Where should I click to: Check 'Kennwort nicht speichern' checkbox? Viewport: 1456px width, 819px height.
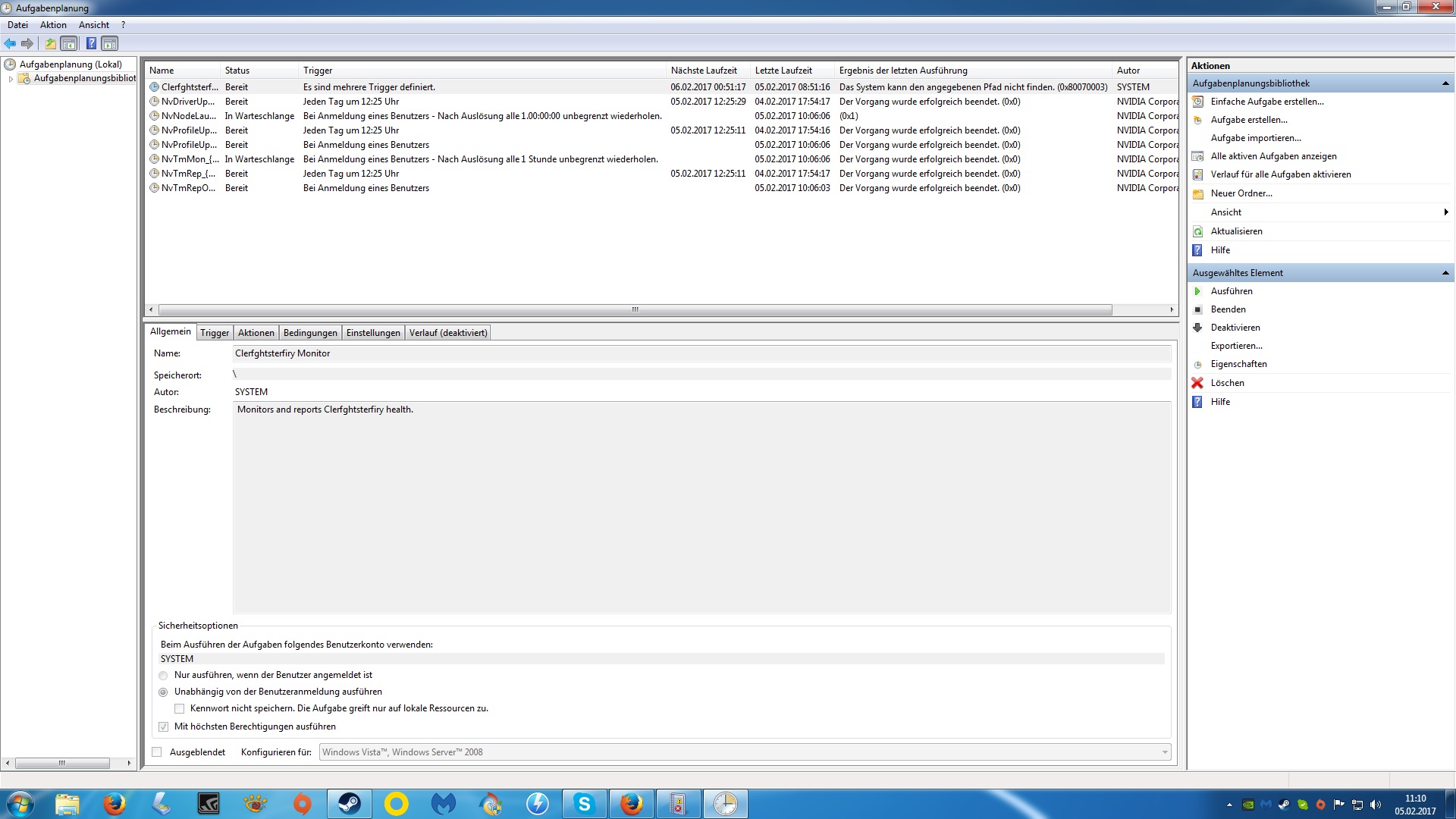[179, 708]
